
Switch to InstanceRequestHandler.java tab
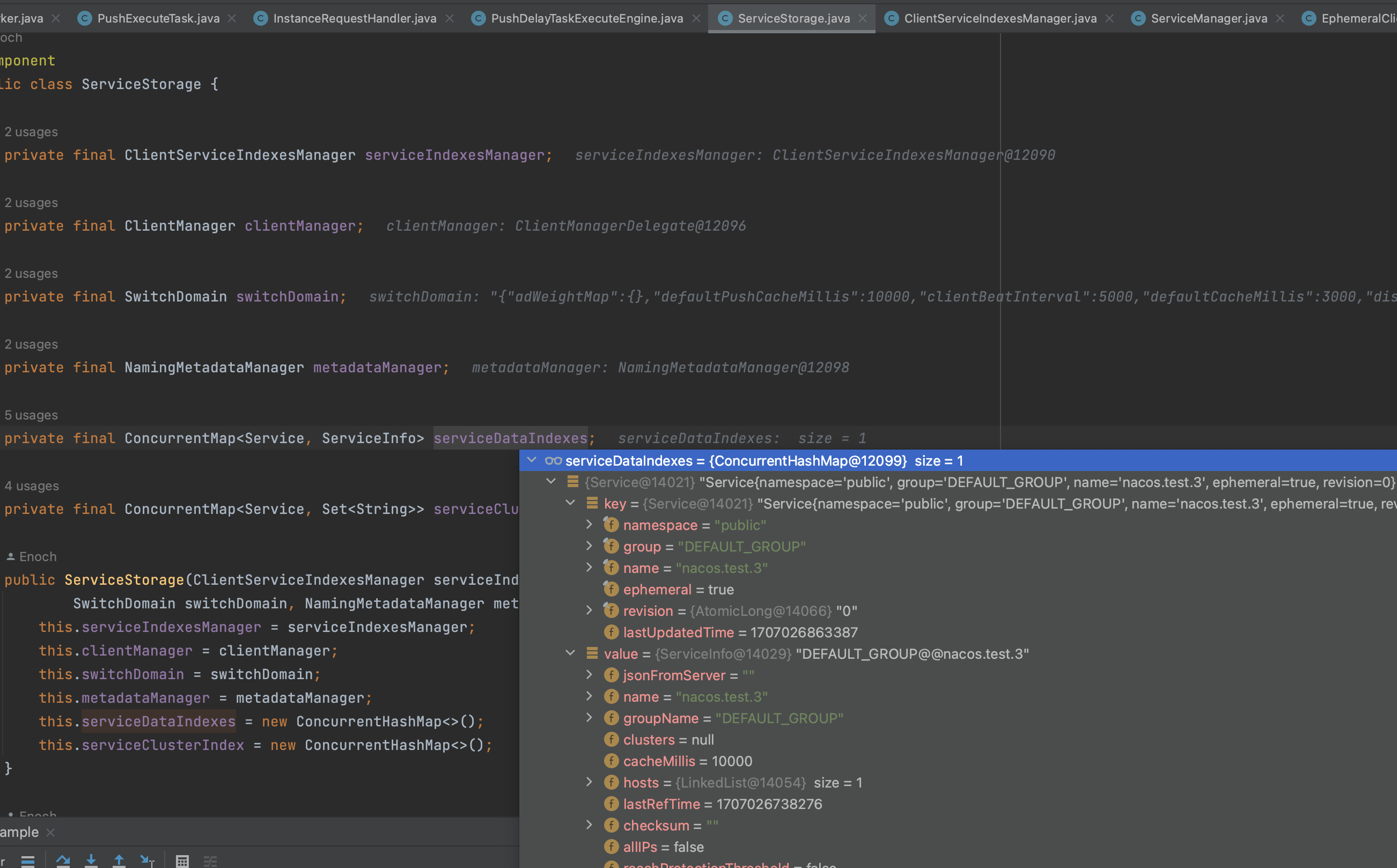click(355, 18)
